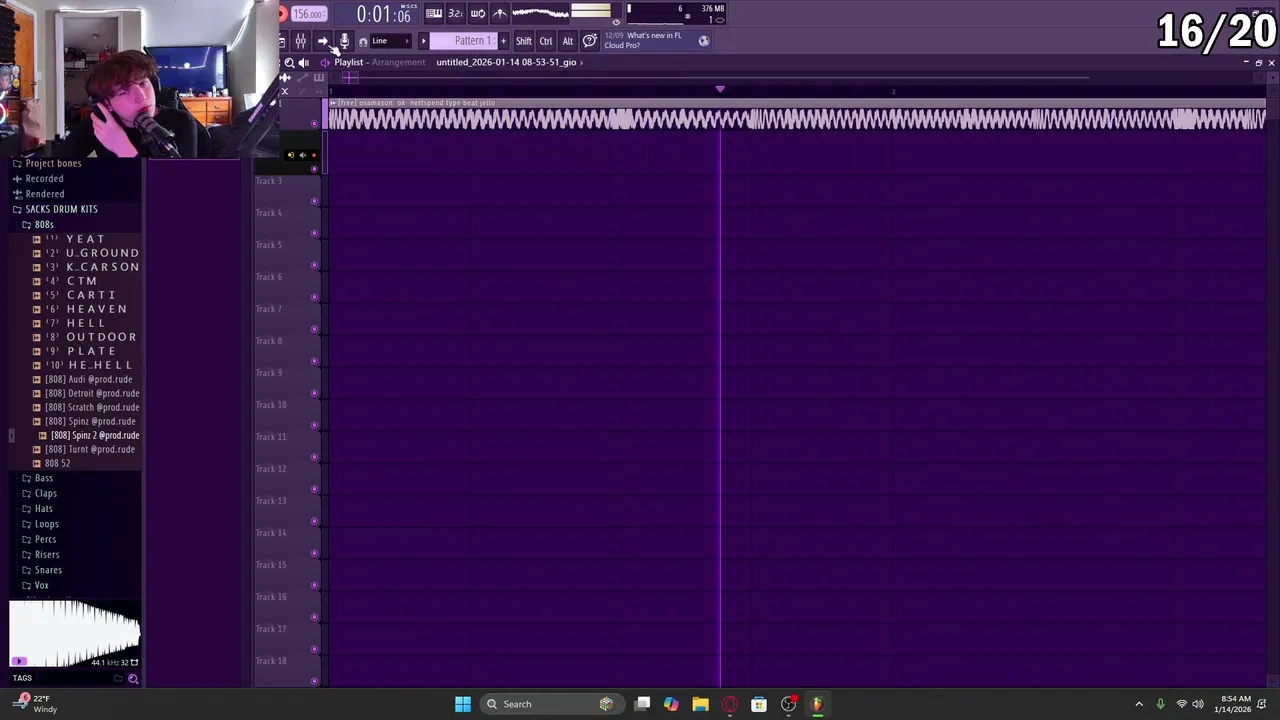The height and width of the screenshot is (720, 1280).
Task: Click the right arrow toolbar icon
Action: click(x=322, y=41)
